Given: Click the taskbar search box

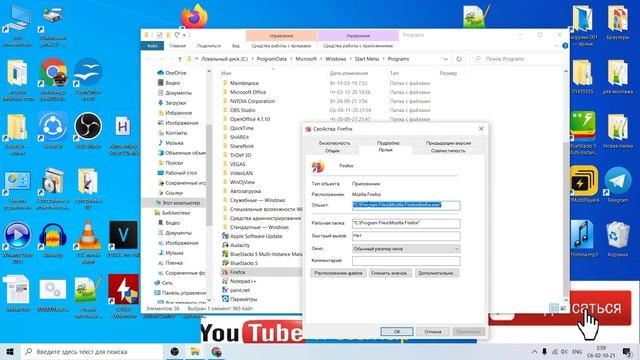Looking at the screenshot, I should tap(92, 352).
